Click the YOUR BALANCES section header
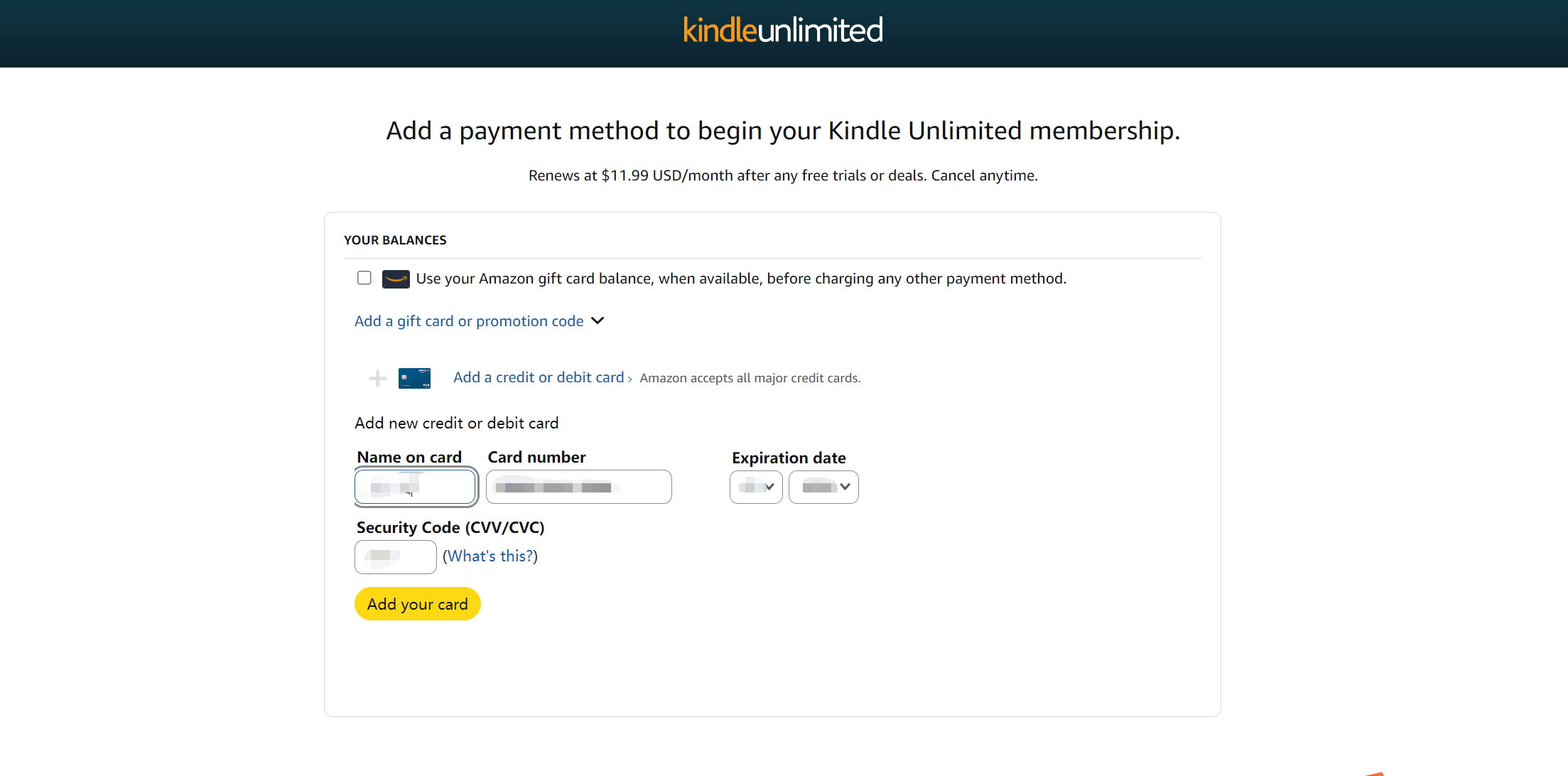Screen dimensions: 1568x776 tap(396, 240)
